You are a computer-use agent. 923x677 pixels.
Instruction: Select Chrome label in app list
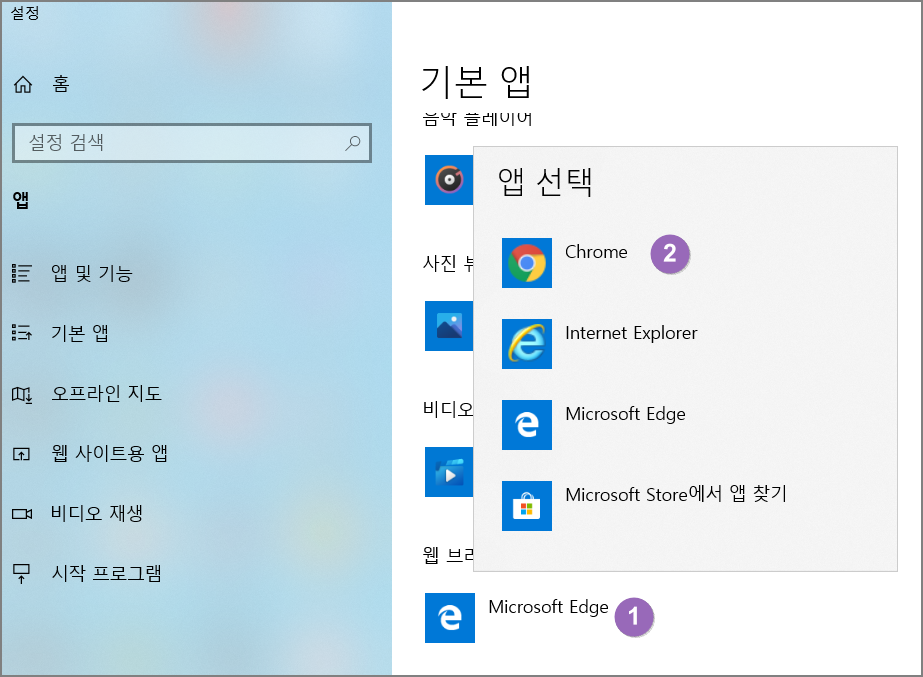[x=596, y=252]
